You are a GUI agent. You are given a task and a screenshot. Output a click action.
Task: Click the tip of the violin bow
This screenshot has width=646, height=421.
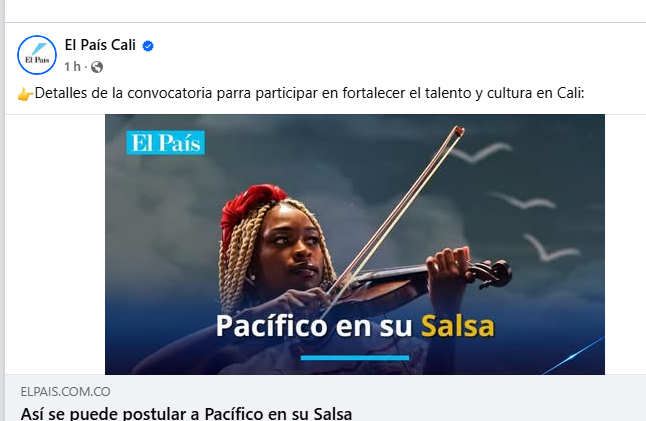click(459, 131)
